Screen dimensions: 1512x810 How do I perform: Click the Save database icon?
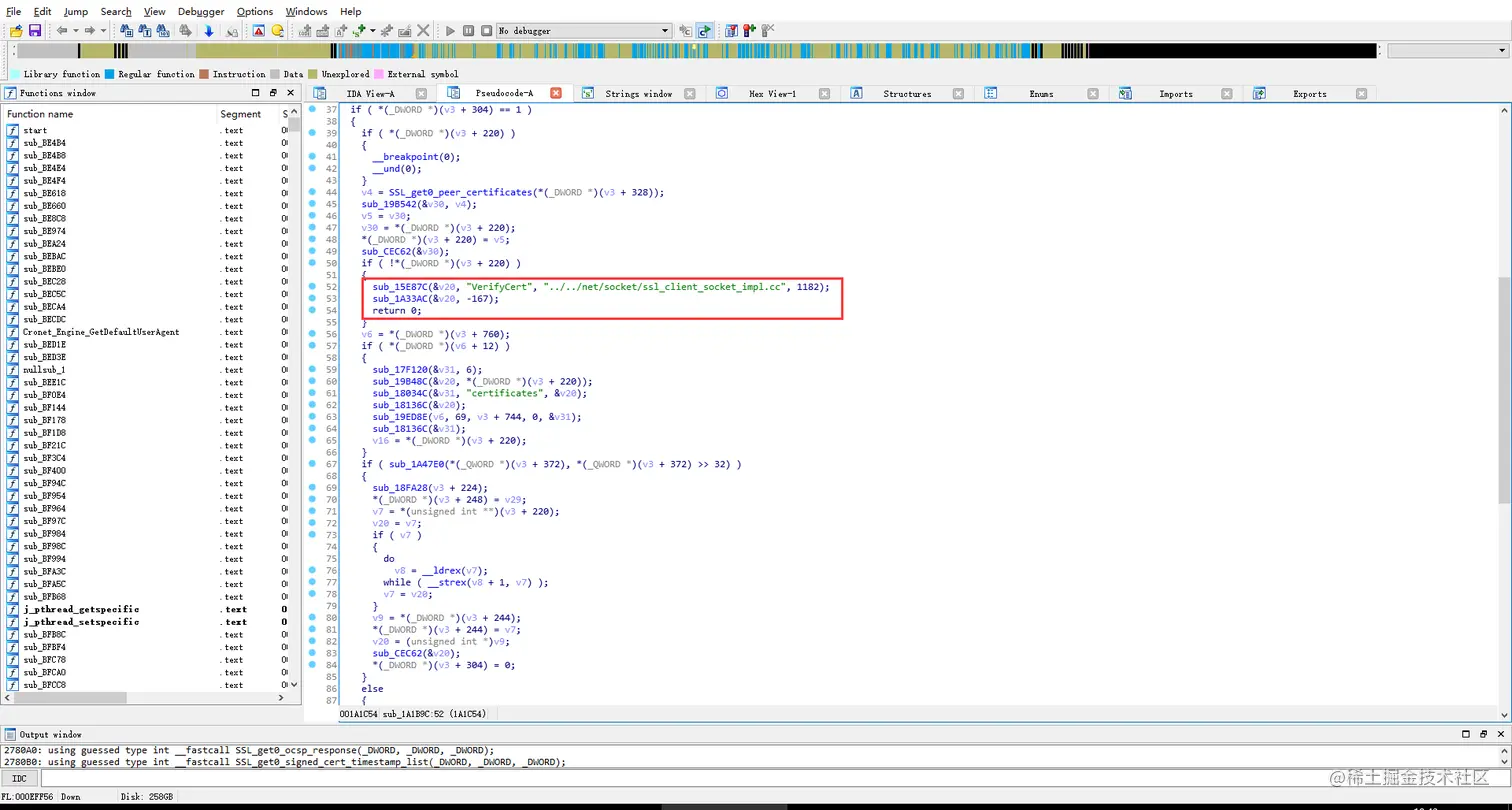pos(35,31)
